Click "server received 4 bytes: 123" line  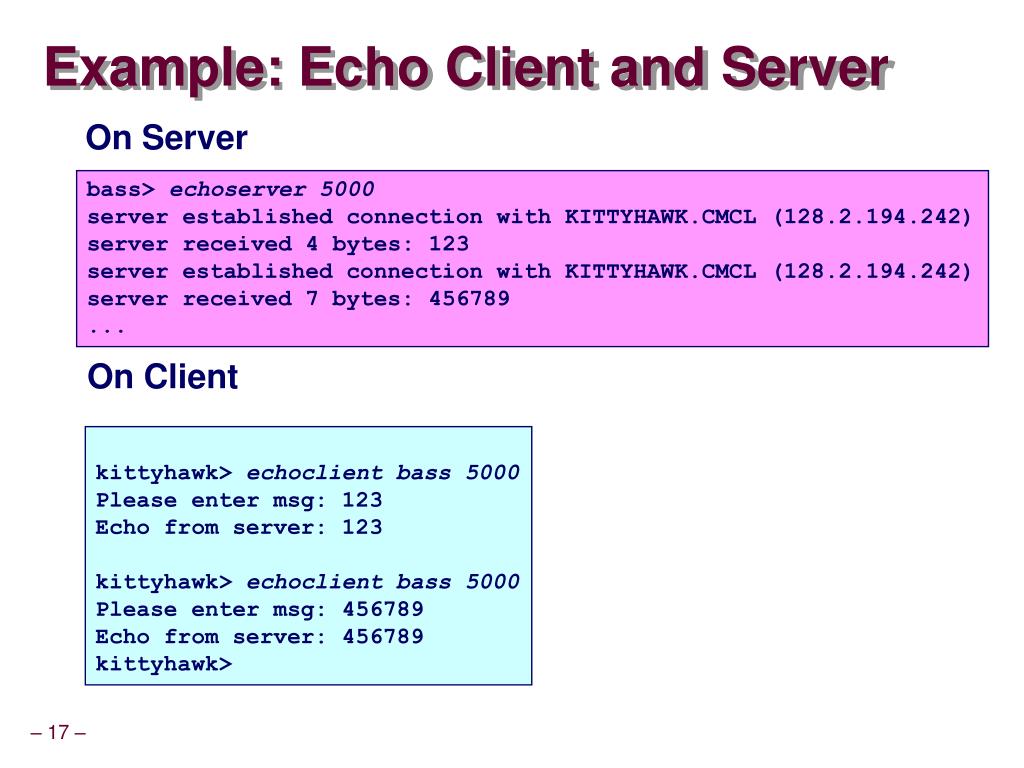point(278,244)
